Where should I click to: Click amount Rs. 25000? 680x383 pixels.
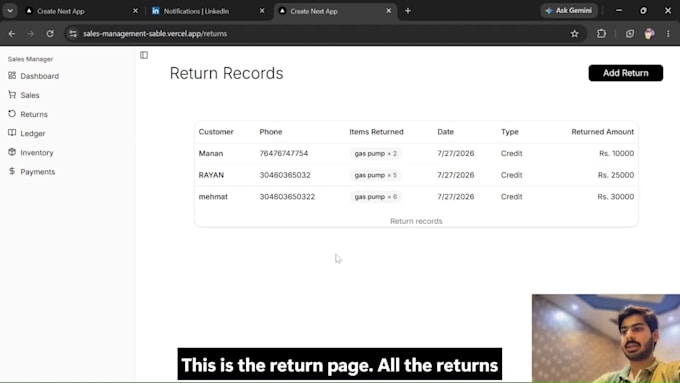click(x=616, y=175)
